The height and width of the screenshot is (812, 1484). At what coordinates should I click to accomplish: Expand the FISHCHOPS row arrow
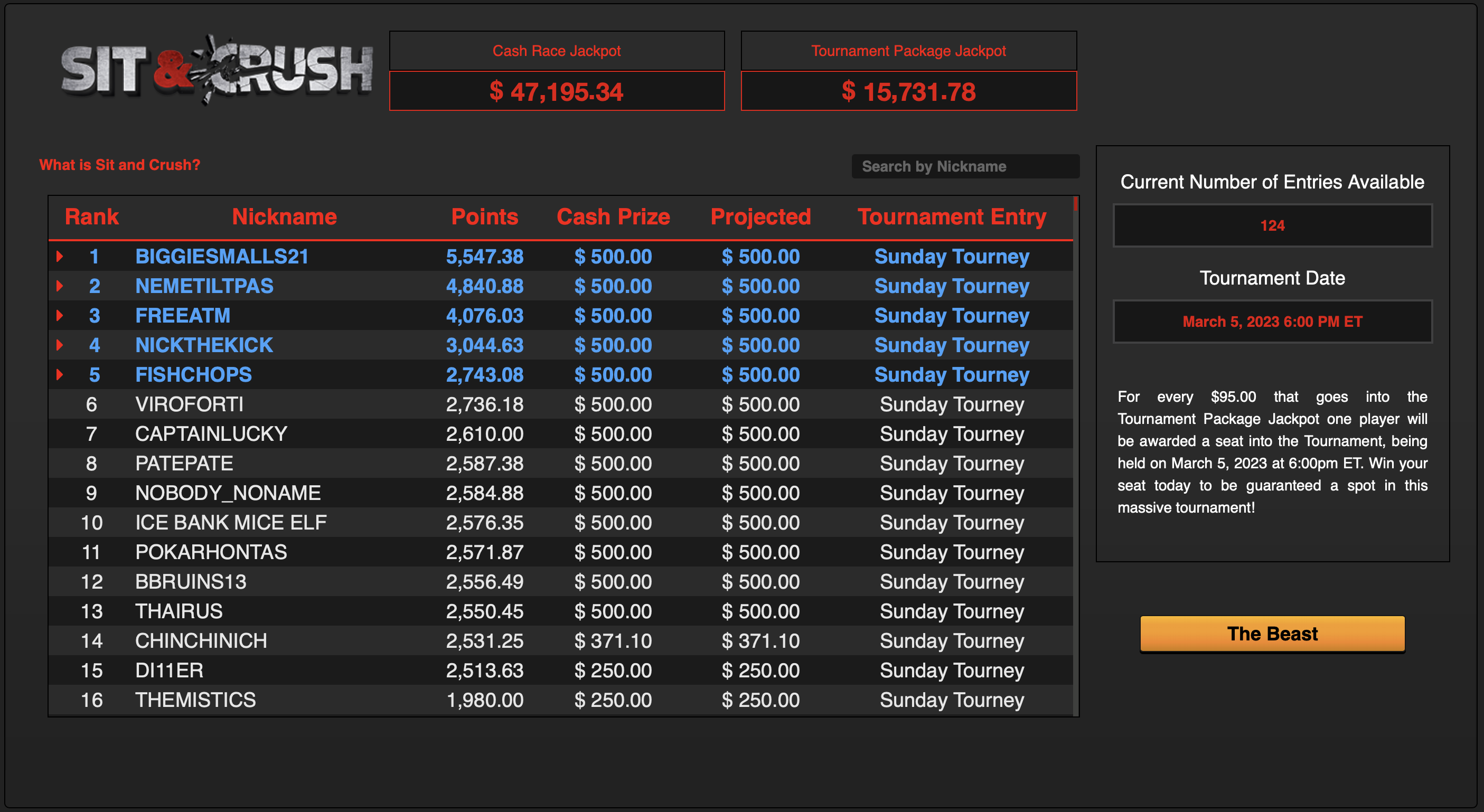(59, 374)
